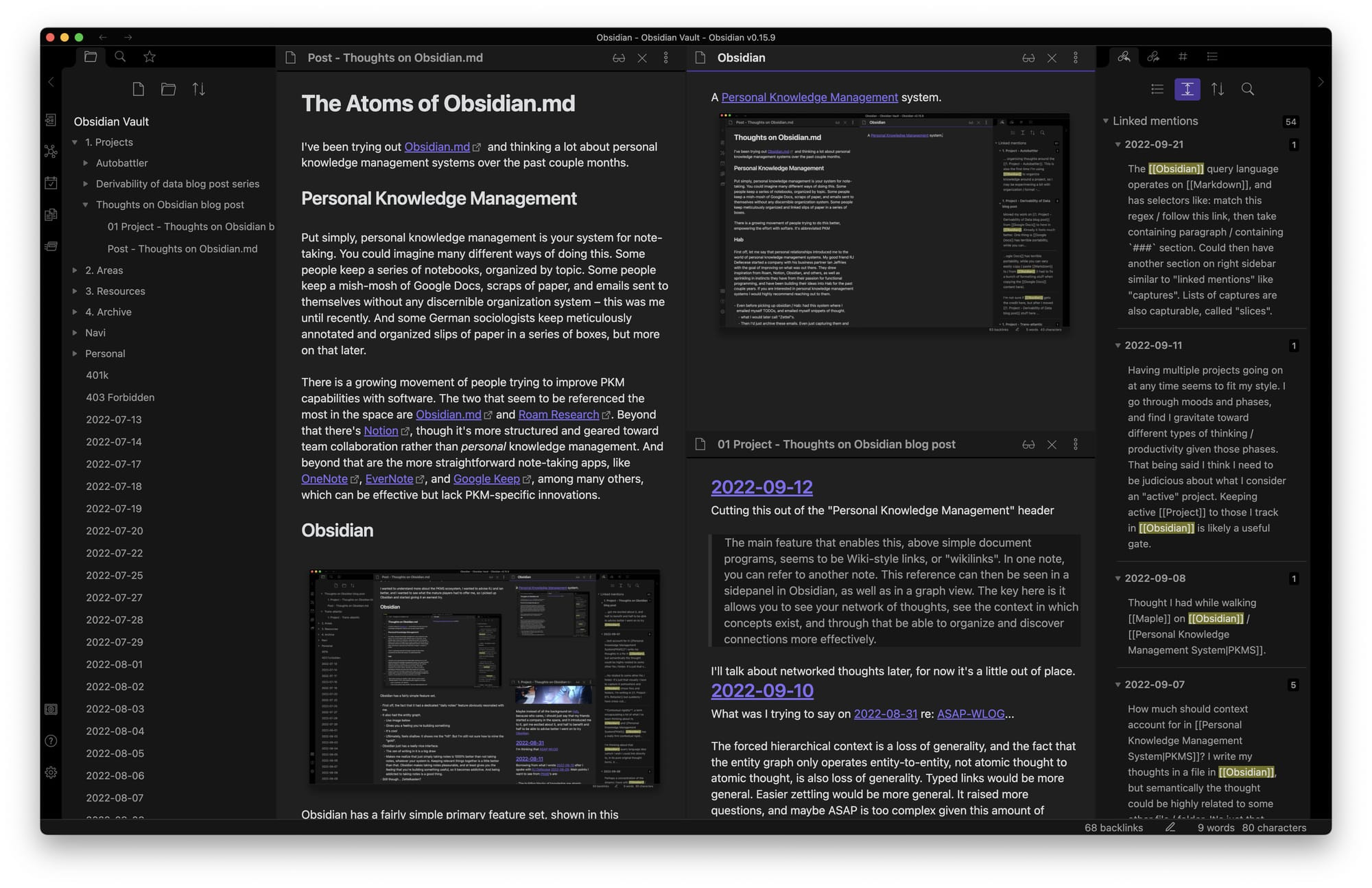The image size is (1372, 888).
Task: Follow the Roam Research link
Action: point(558,414)
